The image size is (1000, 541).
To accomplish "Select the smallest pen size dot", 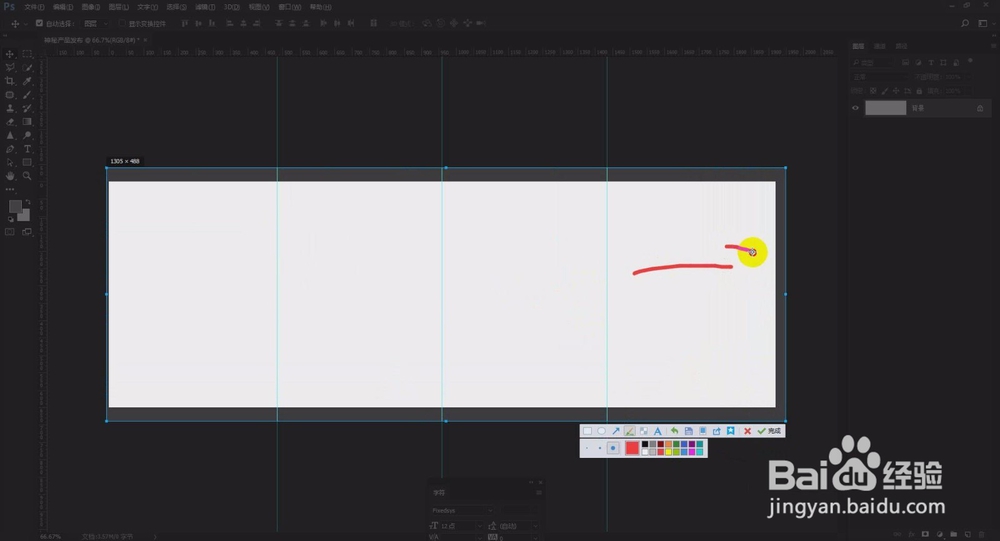I will (x=587, y=448).
